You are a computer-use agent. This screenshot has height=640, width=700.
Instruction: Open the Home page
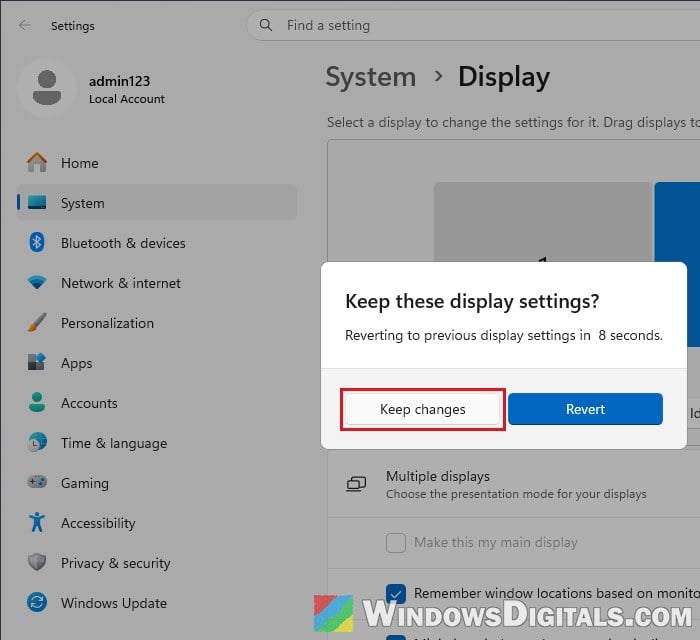coord(157,162)
